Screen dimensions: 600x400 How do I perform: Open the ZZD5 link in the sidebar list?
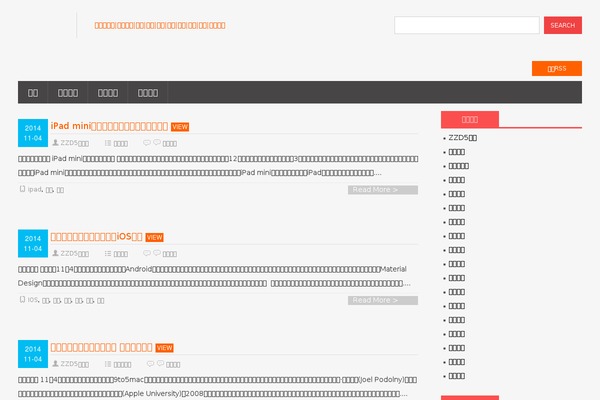[463, 138]
